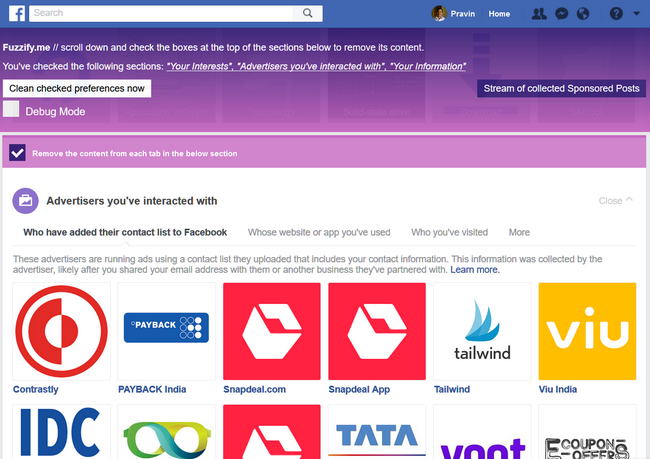Open the Snapdeal App name link
Image resolution: width=650 pixels, height=459 pixels.
tap(359, 389)
